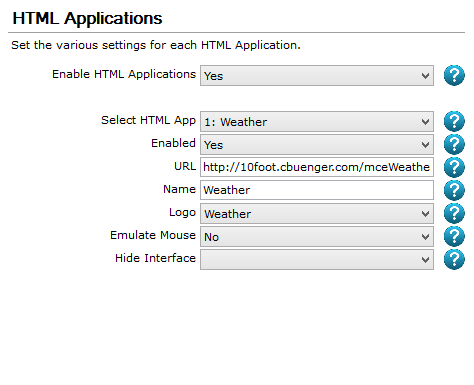474x385 pixels.
Task: Expand the Select HTML App dropdown
Action: tap(317, 122)
